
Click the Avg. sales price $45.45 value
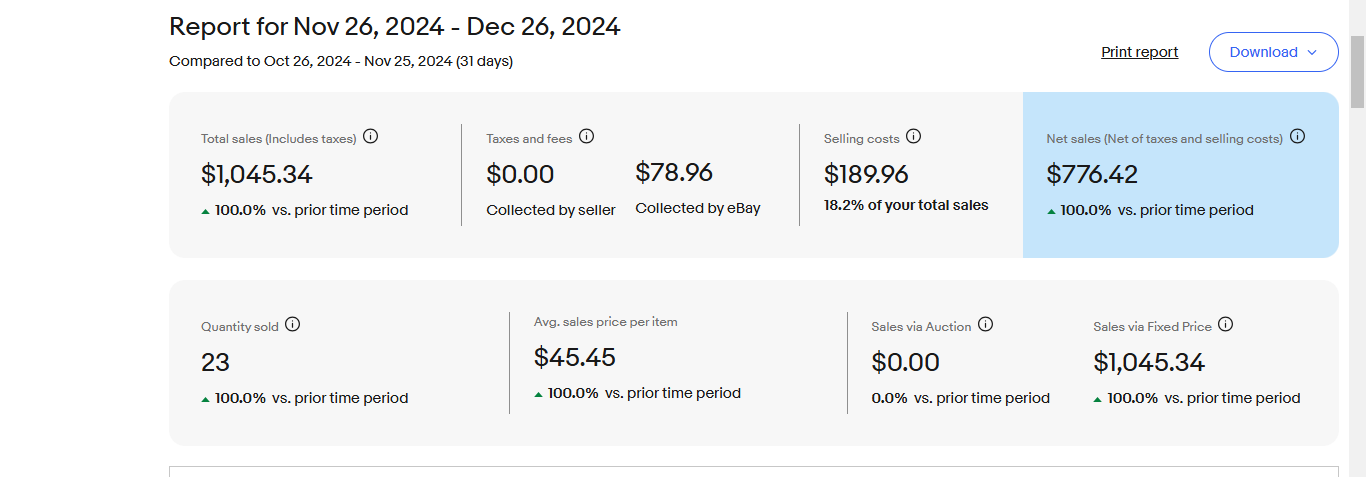(575, 358)
